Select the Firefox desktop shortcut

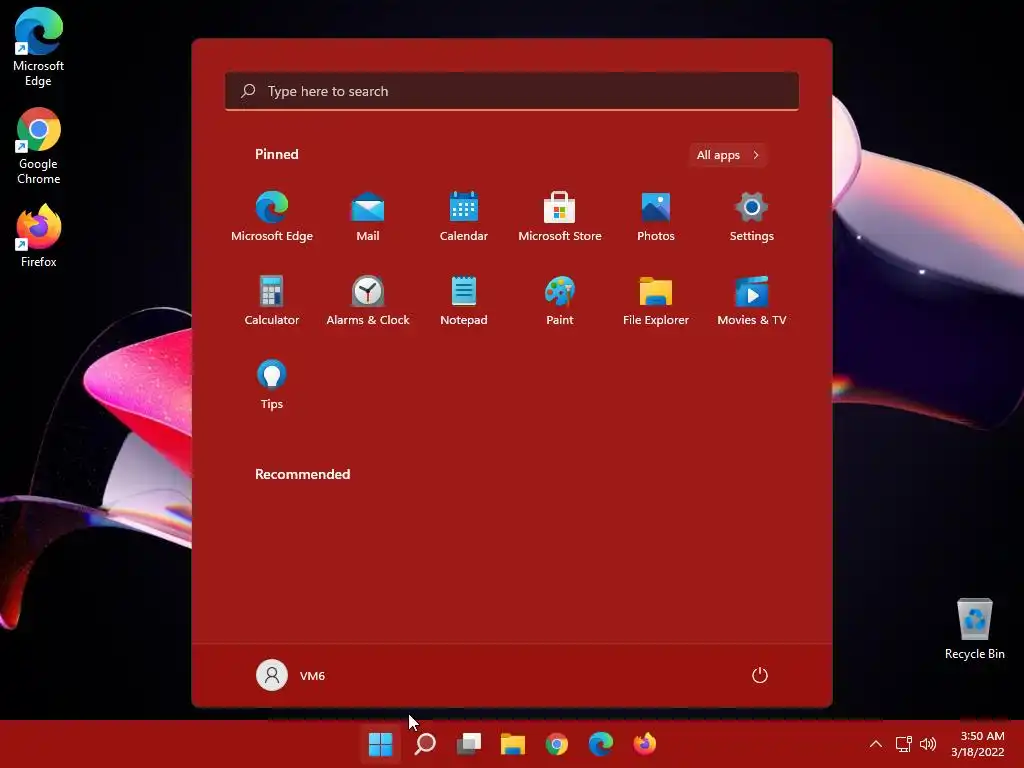(39, 236)
